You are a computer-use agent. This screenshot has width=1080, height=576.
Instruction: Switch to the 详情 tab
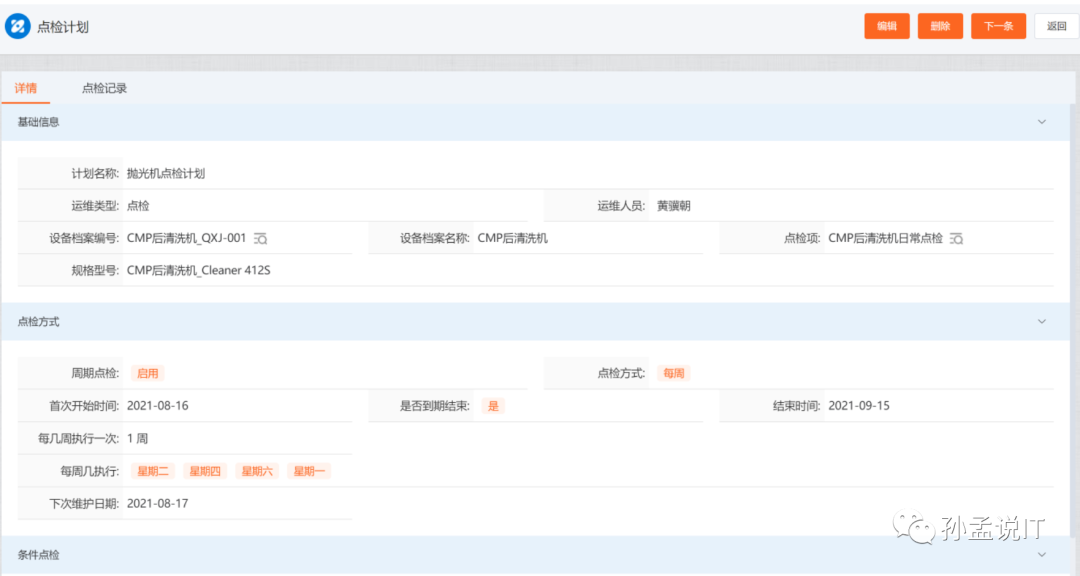(x=26, y=88)
